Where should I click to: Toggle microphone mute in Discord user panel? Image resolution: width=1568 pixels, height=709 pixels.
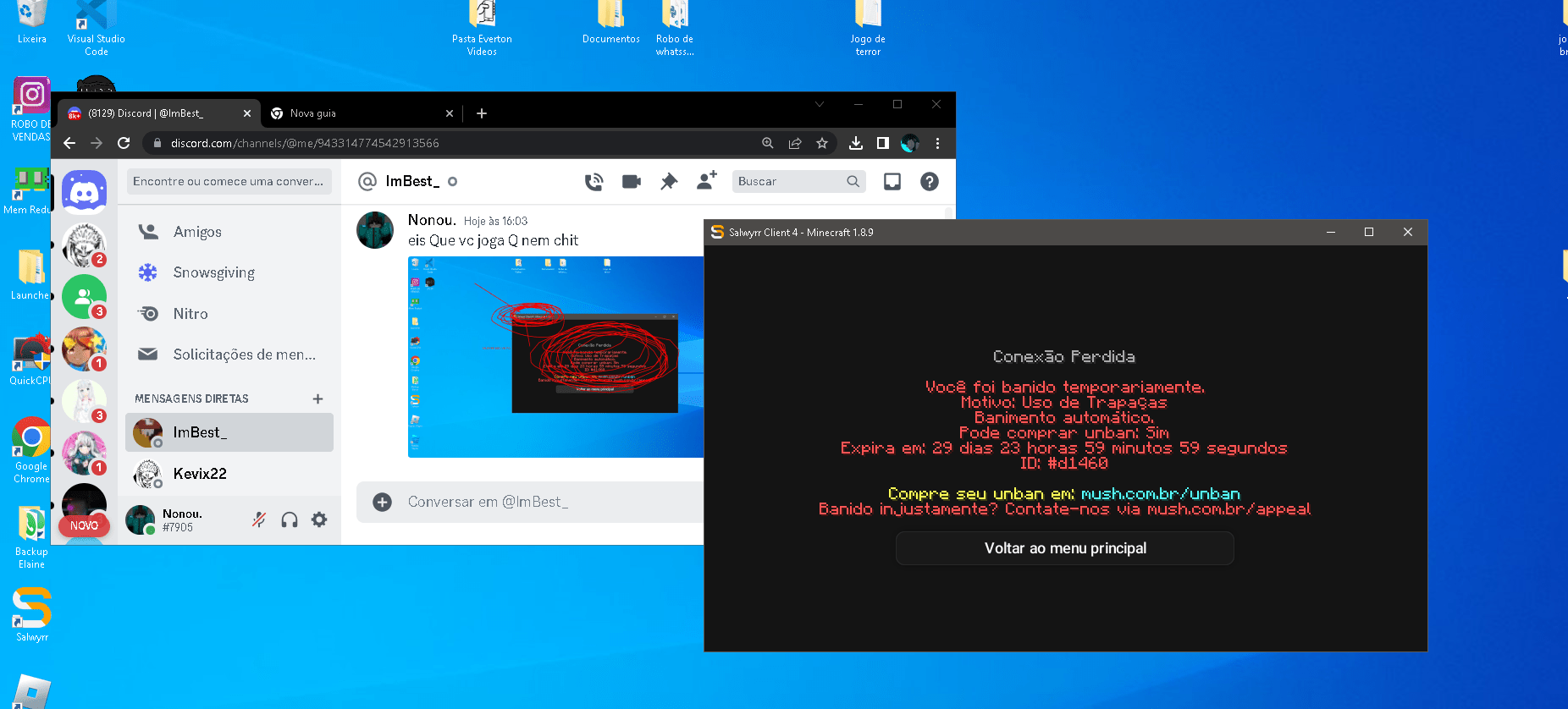point(259,519)
